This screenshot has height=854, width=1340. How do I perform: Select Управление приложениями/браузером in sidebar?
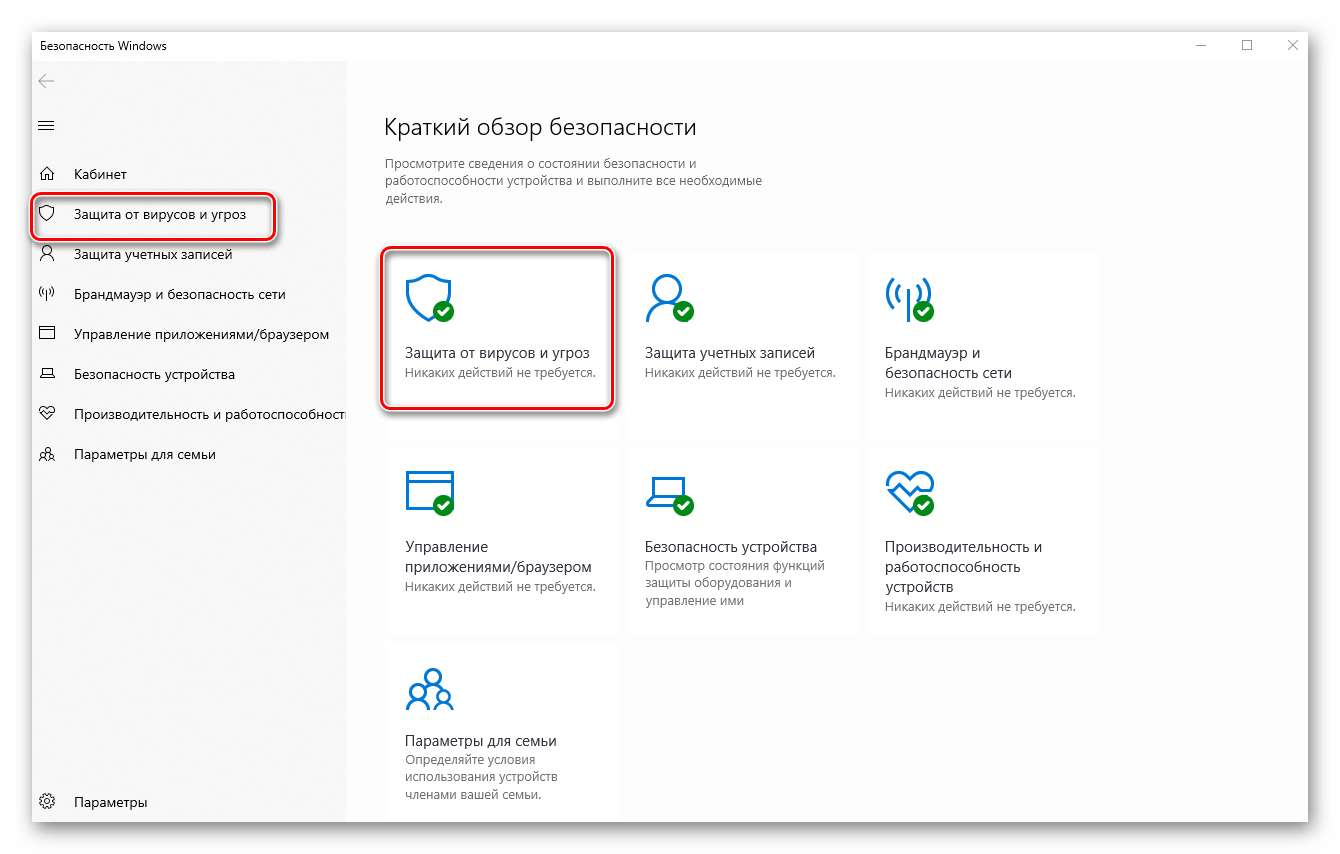pos(201,334)
